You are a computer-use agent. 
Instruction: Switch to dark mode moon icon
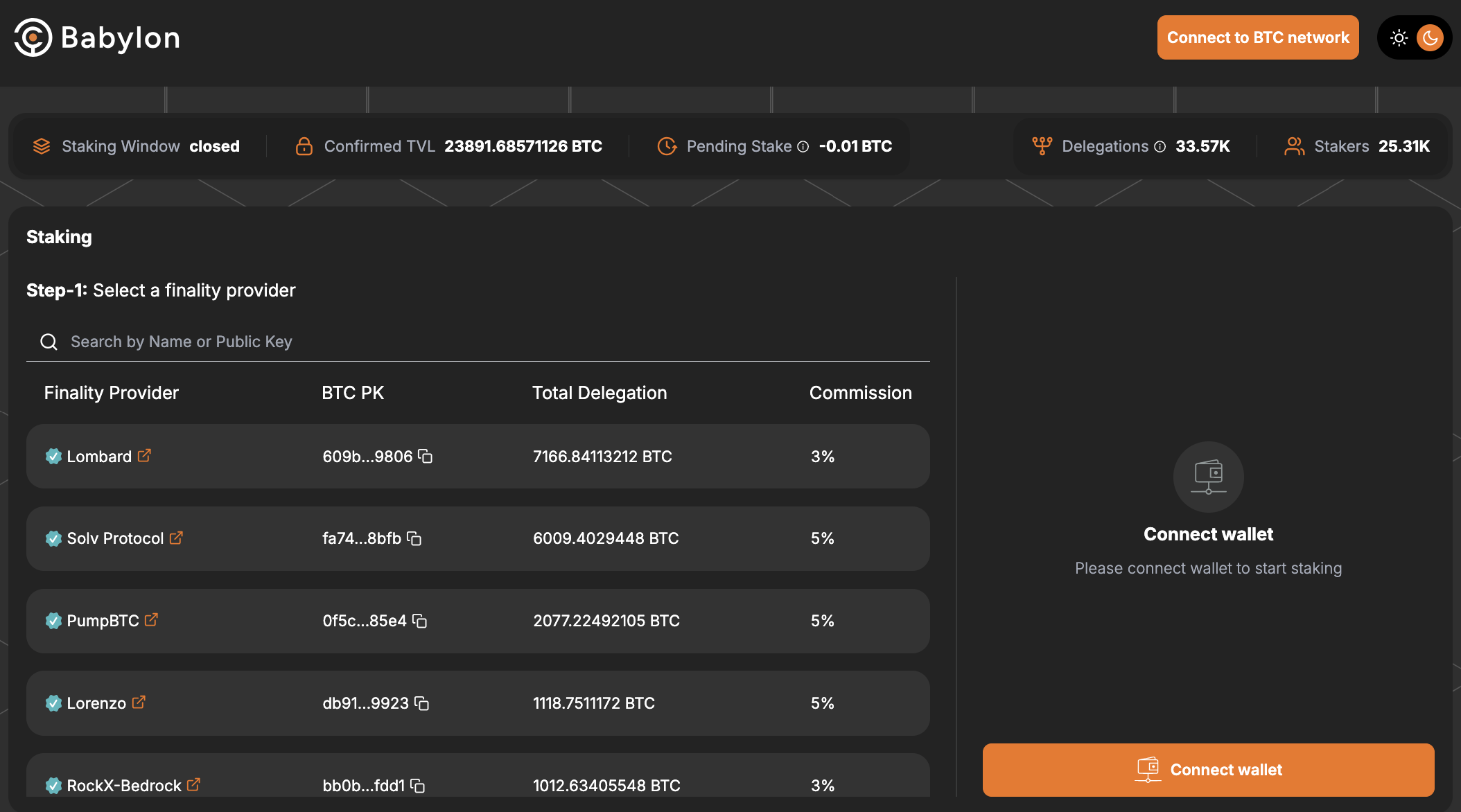pyautogui.click(x=1430, y=37)
